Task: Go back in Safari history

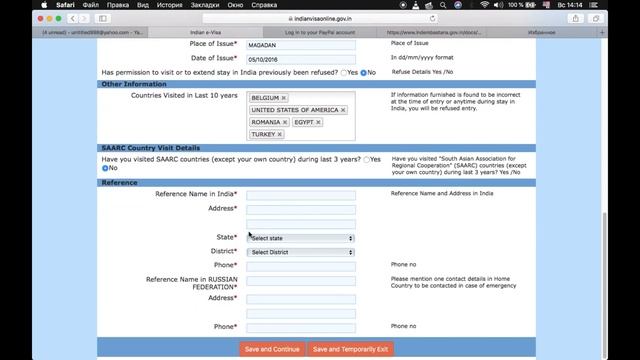Action: [x=73, y=19]
